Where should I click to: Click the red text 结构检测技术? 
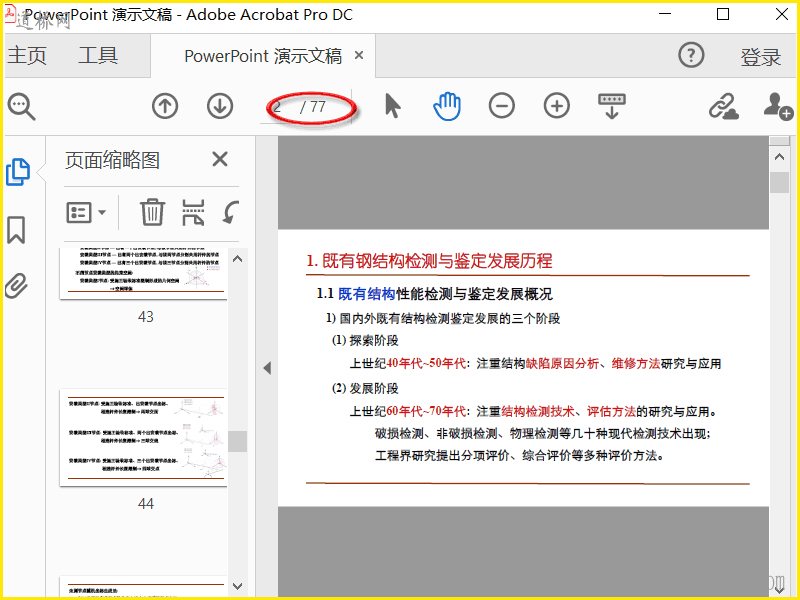click(538, 411)
